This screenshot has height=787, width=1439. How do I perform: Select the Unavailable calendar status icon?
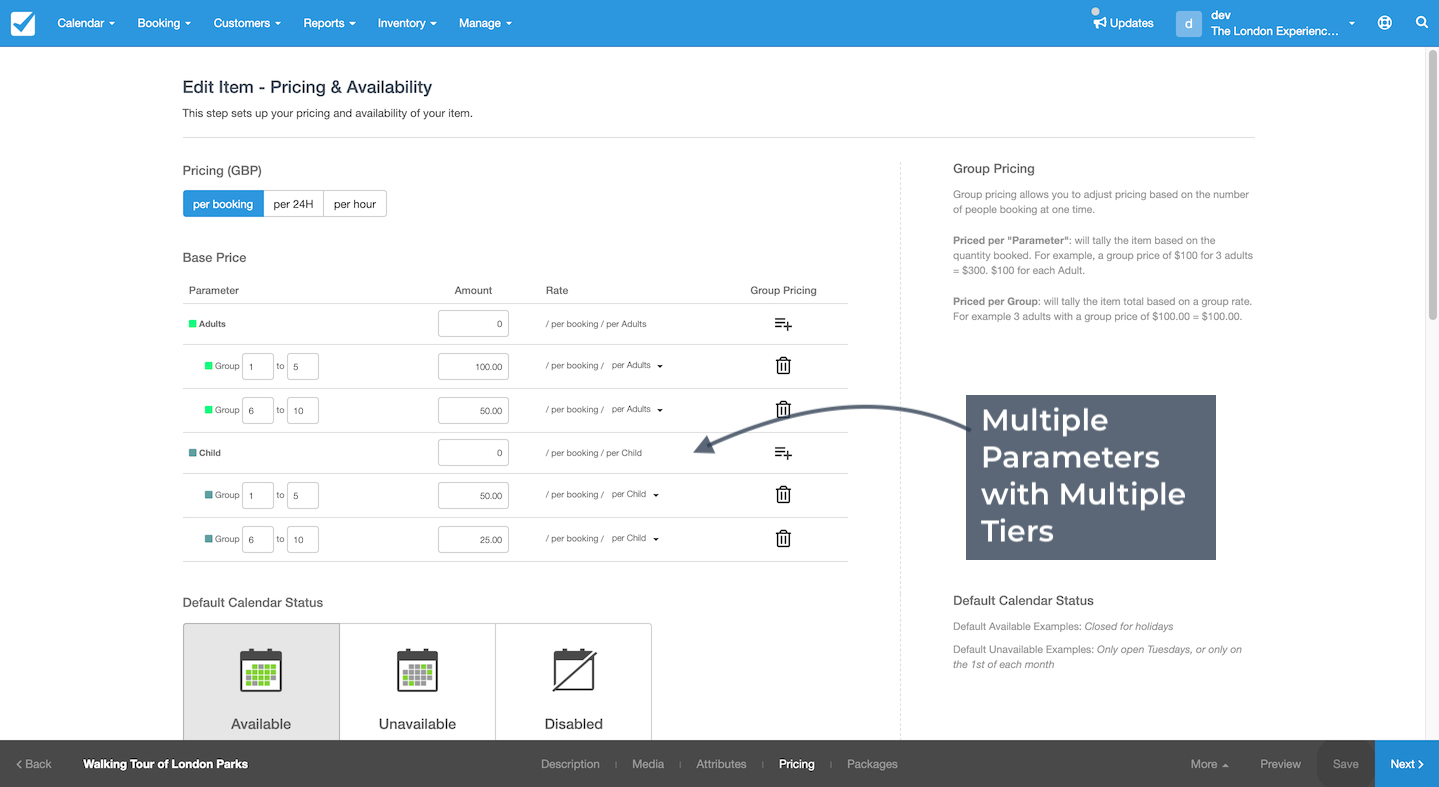pos(417,671)
